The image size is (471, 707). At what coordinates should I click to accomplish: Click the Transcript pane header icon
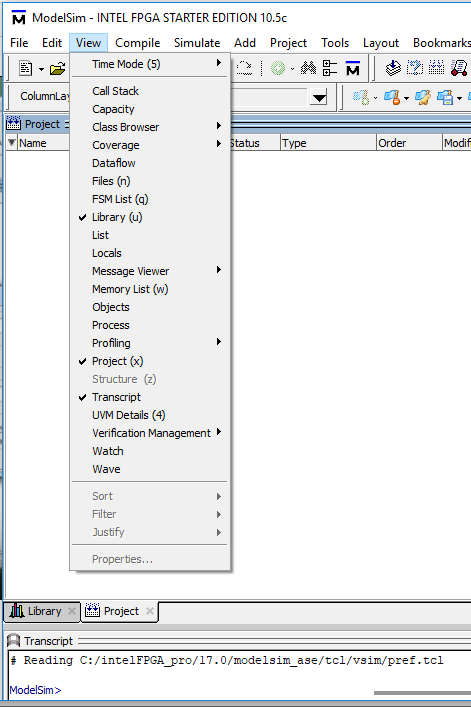pos(14,640)
